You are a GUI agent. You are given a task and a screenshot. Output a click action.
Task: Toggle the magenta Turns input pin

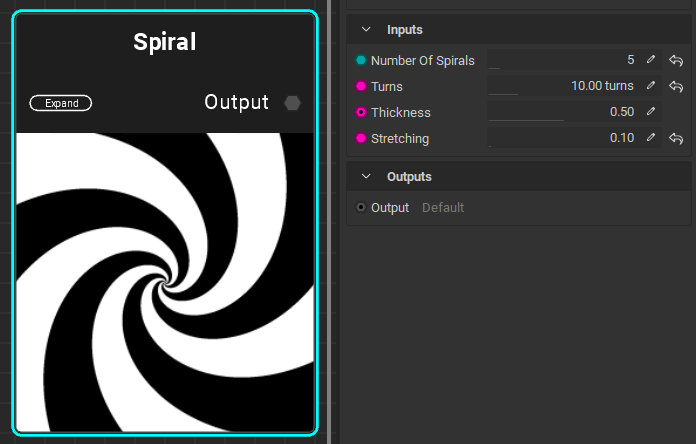click(361, 86)
